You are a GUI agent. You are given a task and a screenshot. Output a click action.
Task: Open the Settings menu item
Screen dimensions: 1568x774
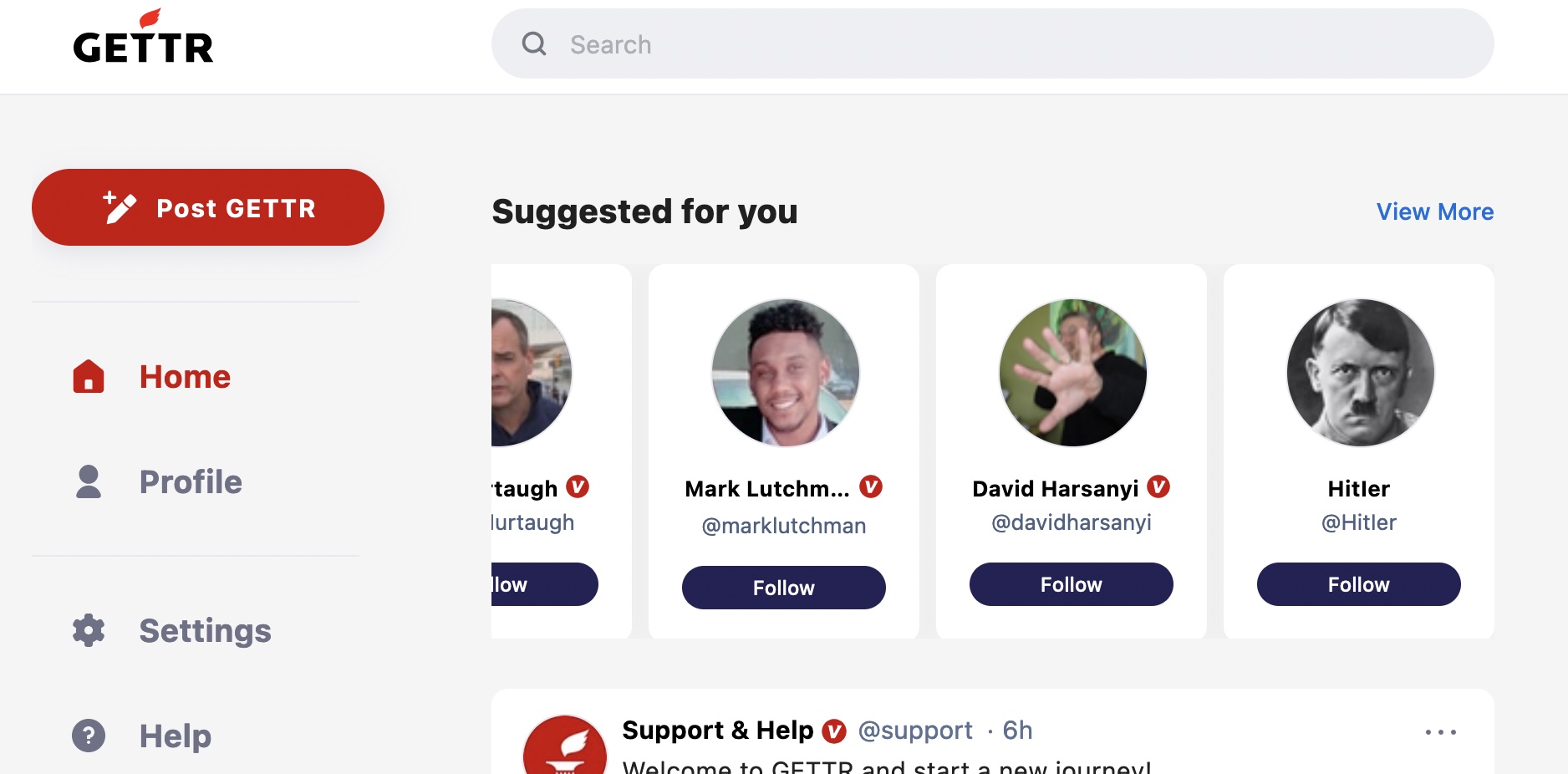tap(205, 631)
